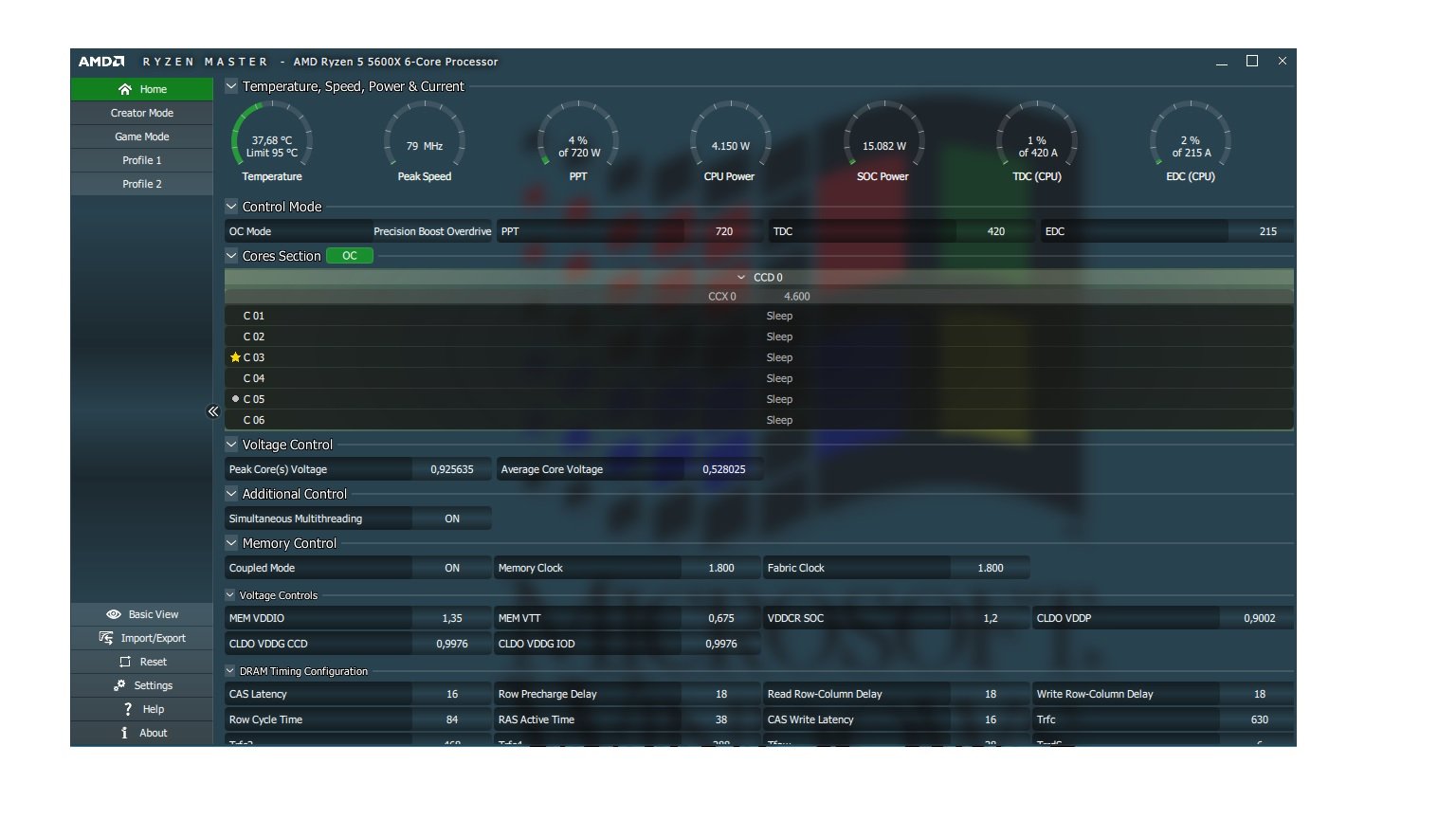Click Peak Core(s) Voltage value 0,925635
The width and height of the screenshot is (1456, 819).
point(452,469)
